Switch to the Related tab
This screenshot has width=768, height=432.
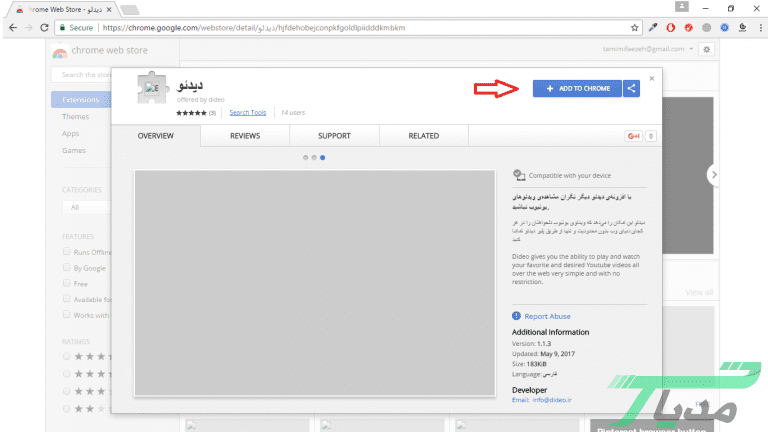tap(424, 136)
